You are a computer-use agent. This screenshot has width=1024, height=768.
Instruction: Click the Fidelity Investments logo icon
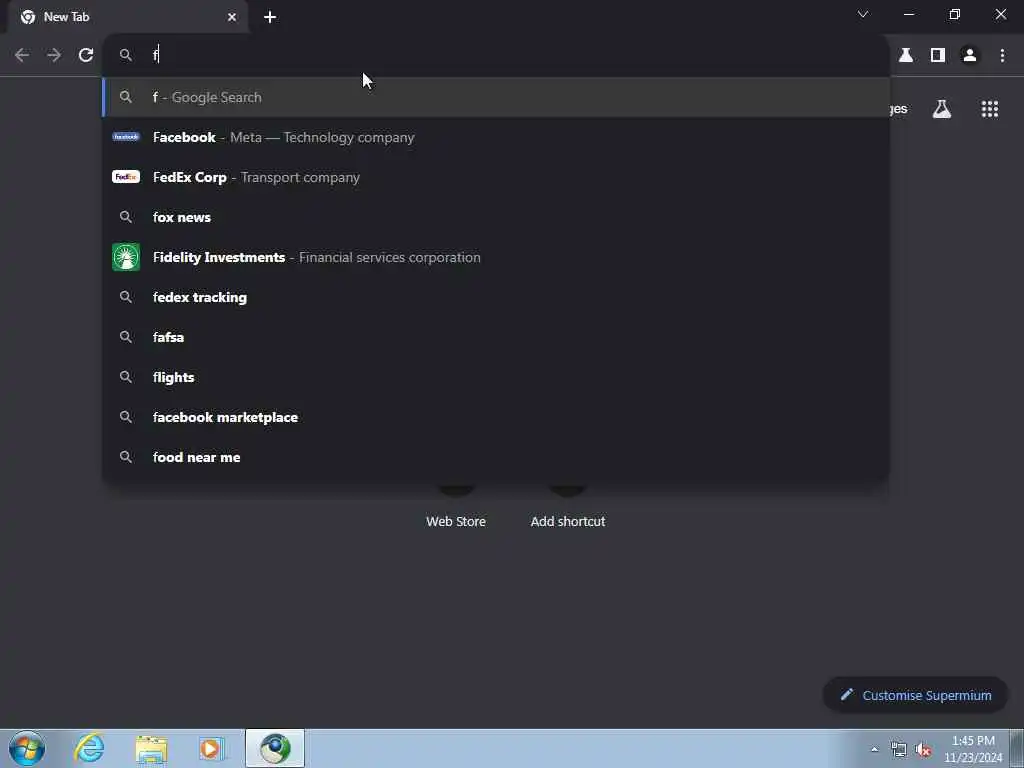[126, 257]
